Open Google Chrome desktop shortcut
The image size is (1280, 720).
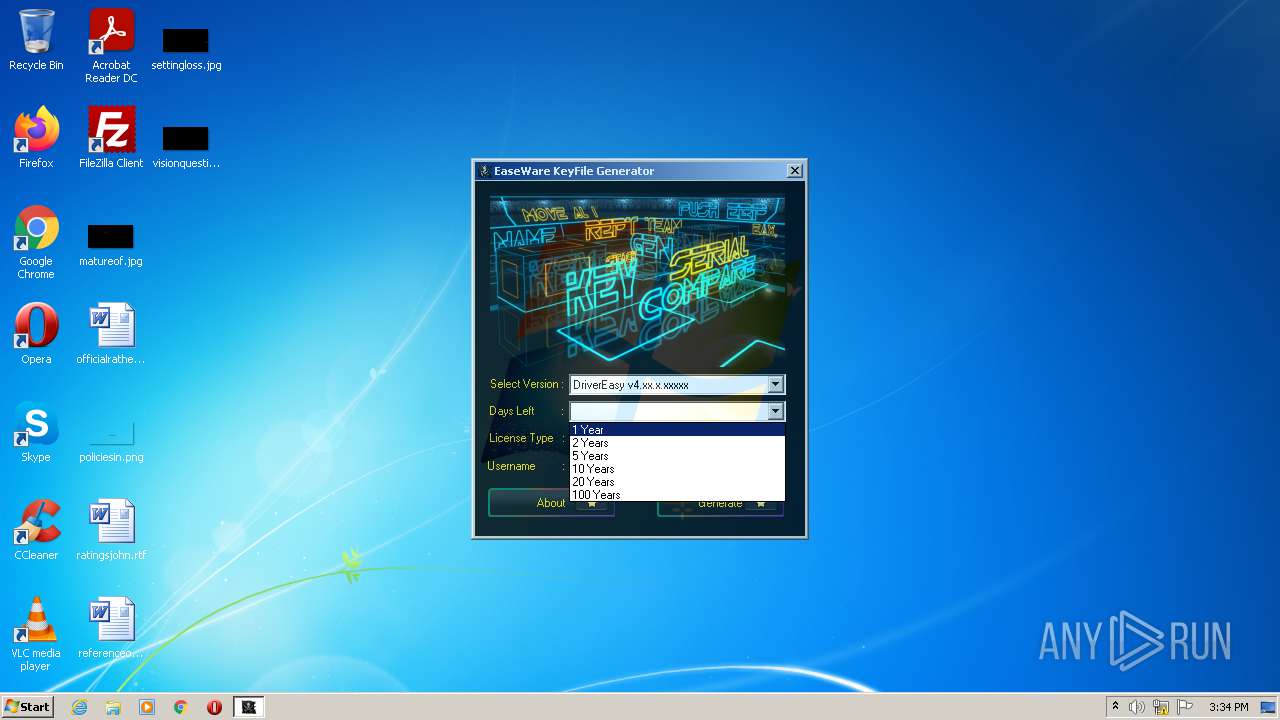(x=36, y=242)
